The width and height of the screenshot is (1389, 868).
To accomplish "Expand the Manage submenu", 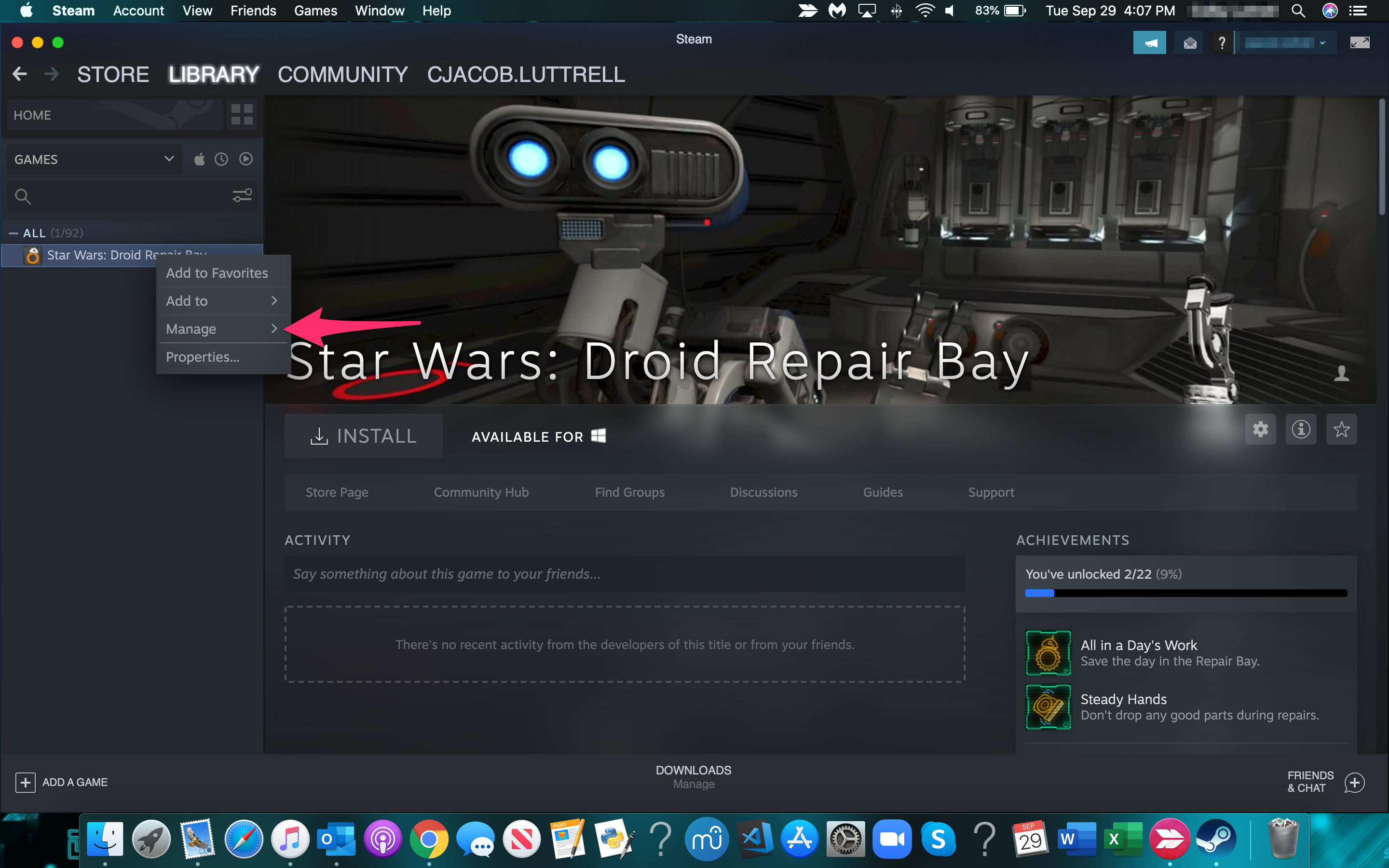I will [x=221, y=329].
